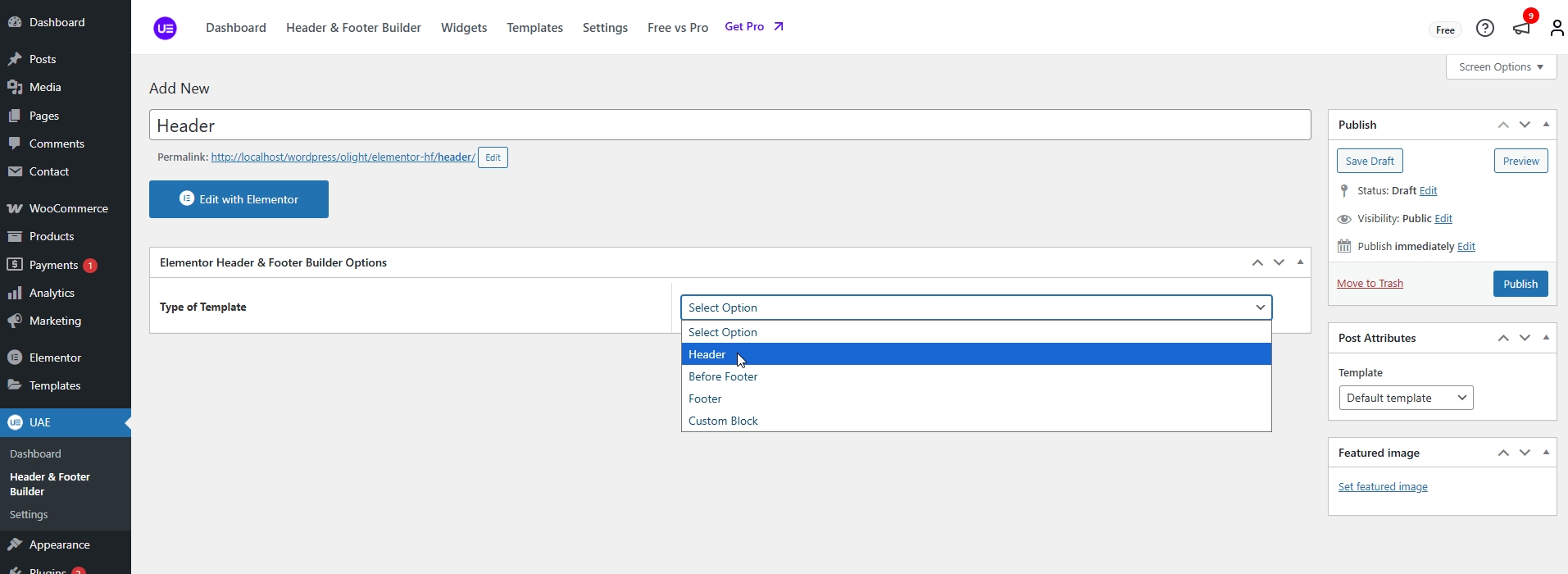
Task: Click the Header title input field
Action: point(729,125)
